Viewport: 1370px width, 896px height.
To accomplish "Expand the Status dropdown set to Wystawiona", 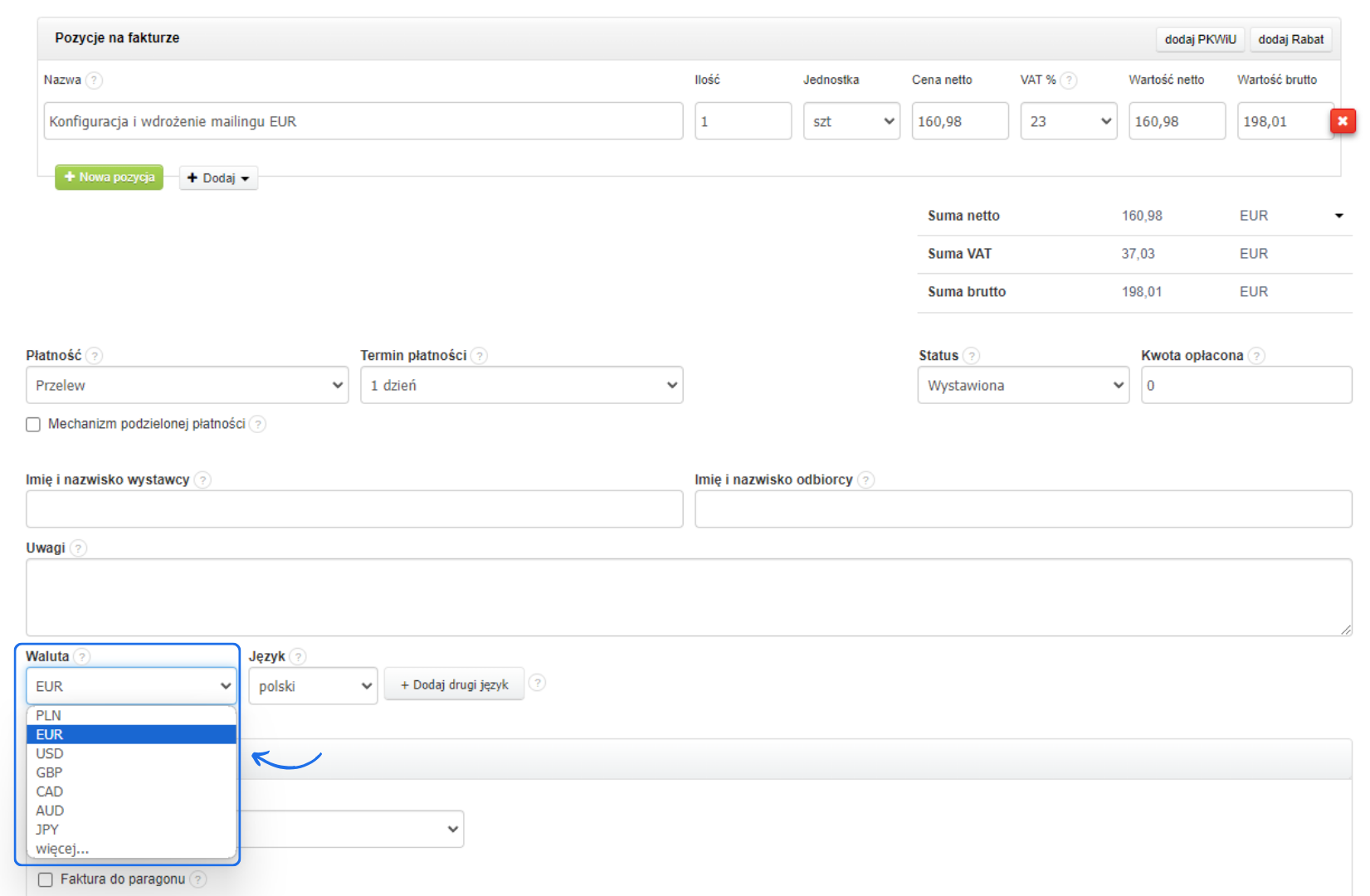I will coord(1022,385).
